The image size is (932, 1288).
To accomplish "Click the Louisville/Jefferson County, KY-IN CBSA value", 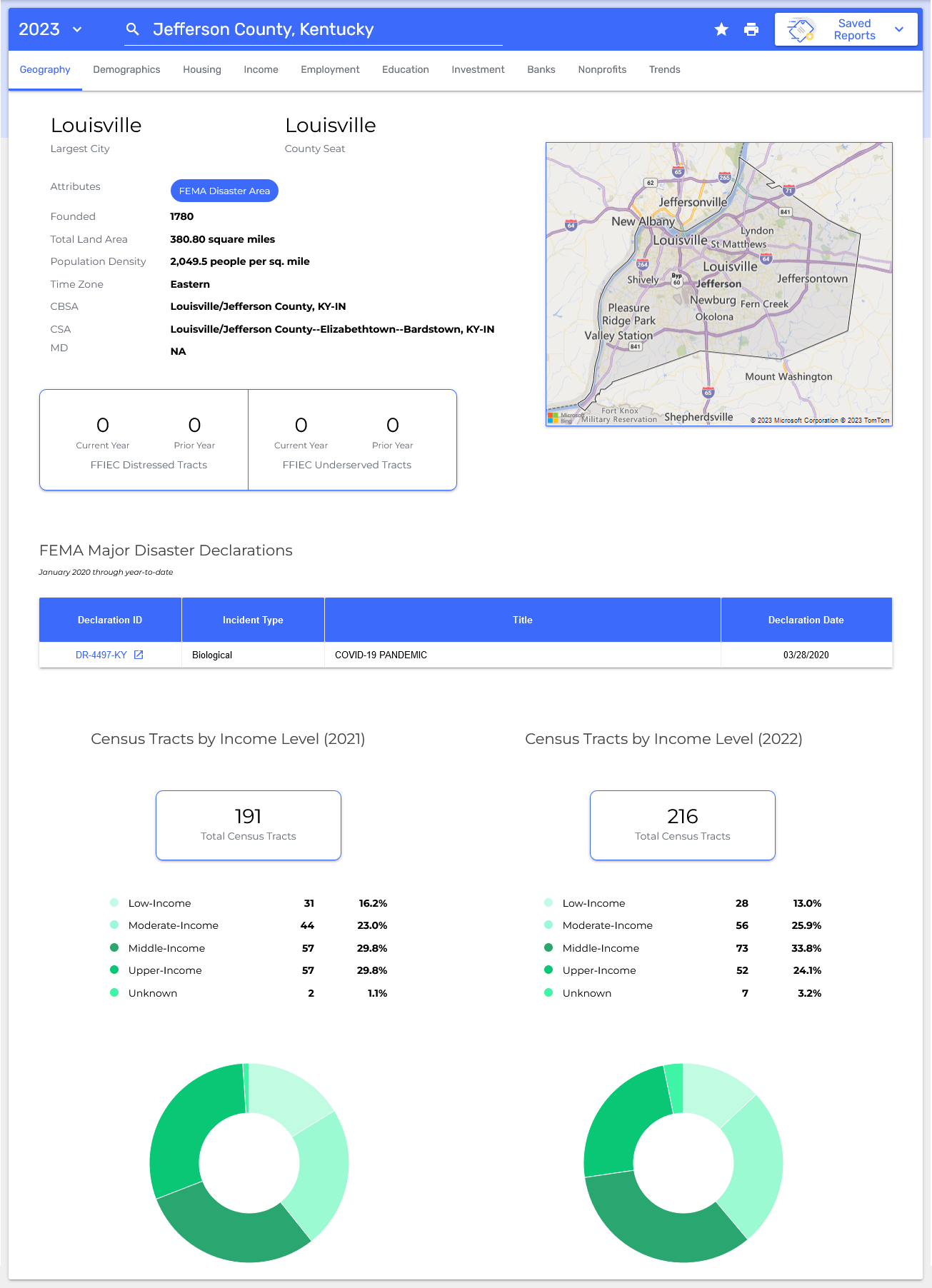I will click(x=258, y=306).
